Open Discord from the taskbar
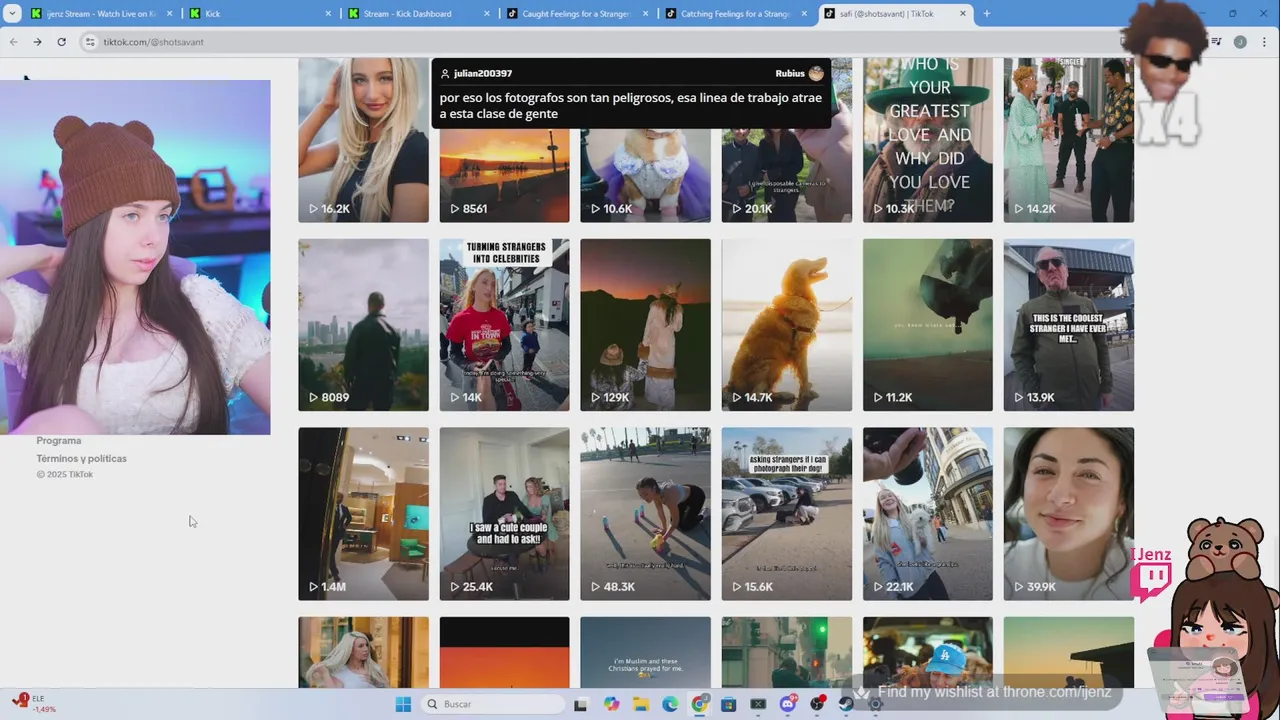The height and width of the screenshot is (720, 1280). point(788,704)
